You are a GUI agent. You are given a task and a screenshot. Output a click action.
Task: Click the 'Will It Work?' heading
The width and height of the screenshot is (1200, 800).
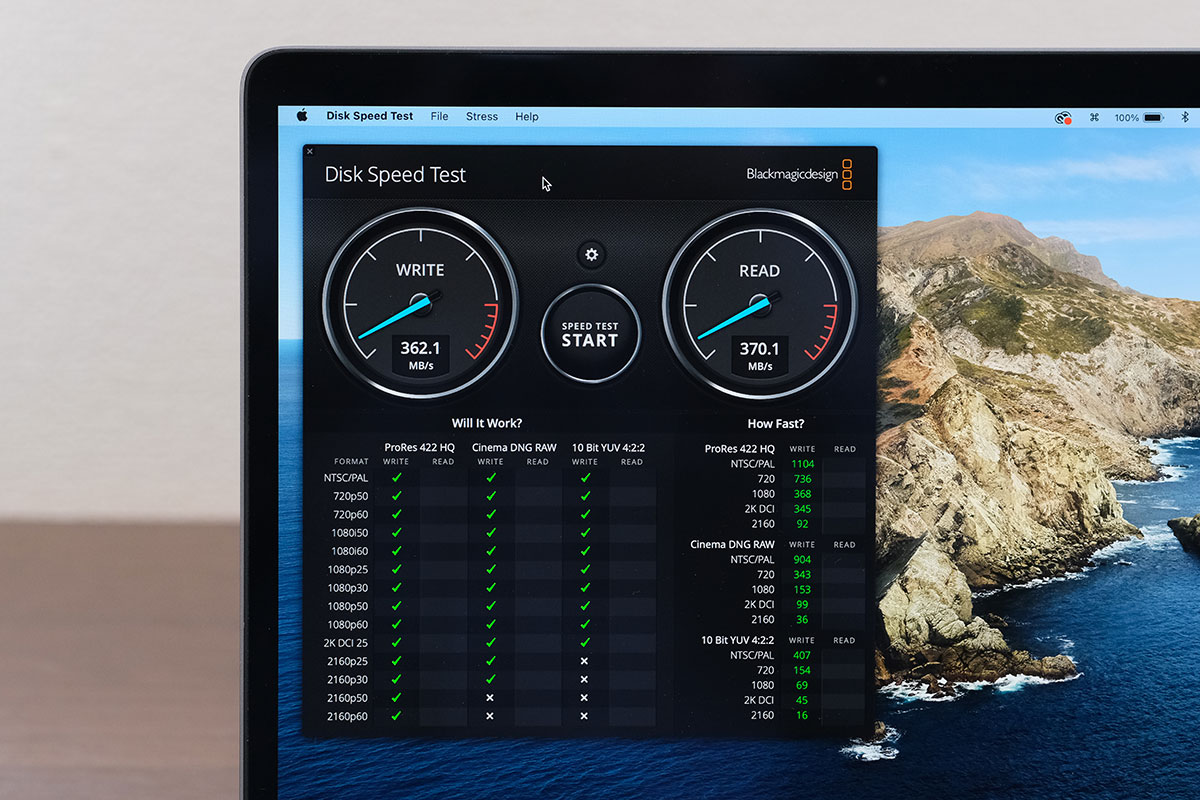486,423
